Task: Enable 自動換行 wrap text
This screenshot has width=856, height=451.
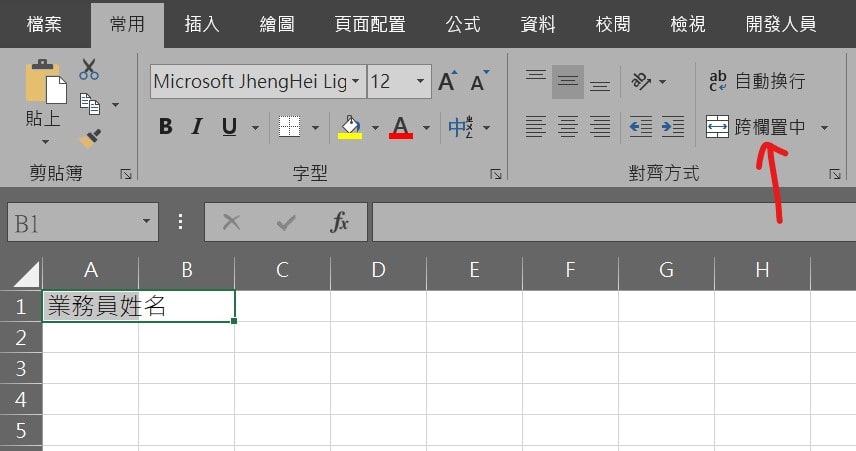Action: (x=757, y=81)
